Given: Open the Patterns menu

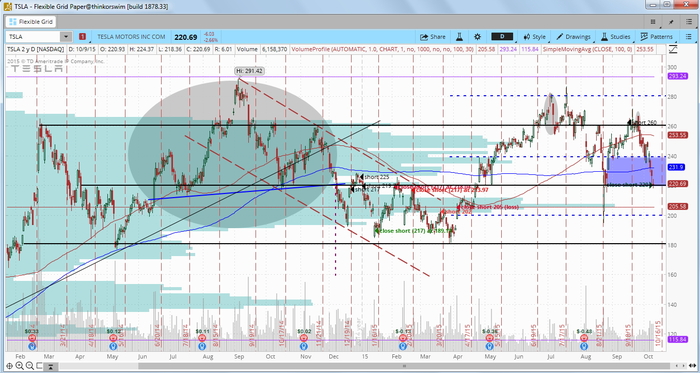Looking at the screenshot, I should 656,37.
